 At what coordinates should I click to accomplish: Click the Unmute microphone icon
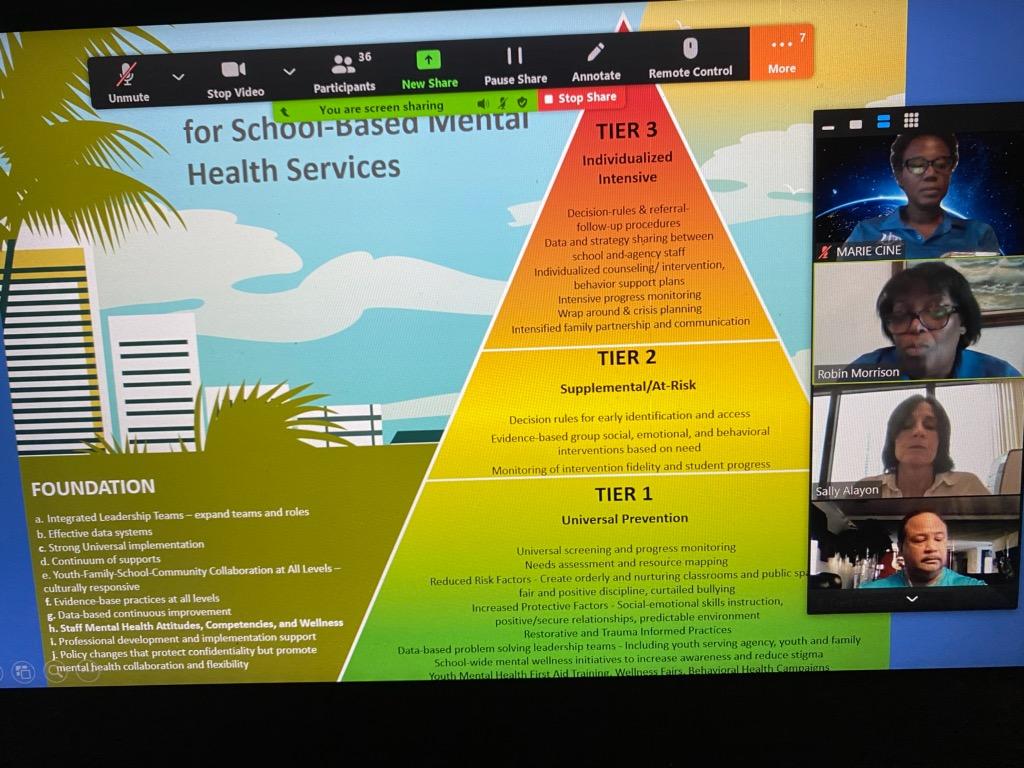click(127, 74)
